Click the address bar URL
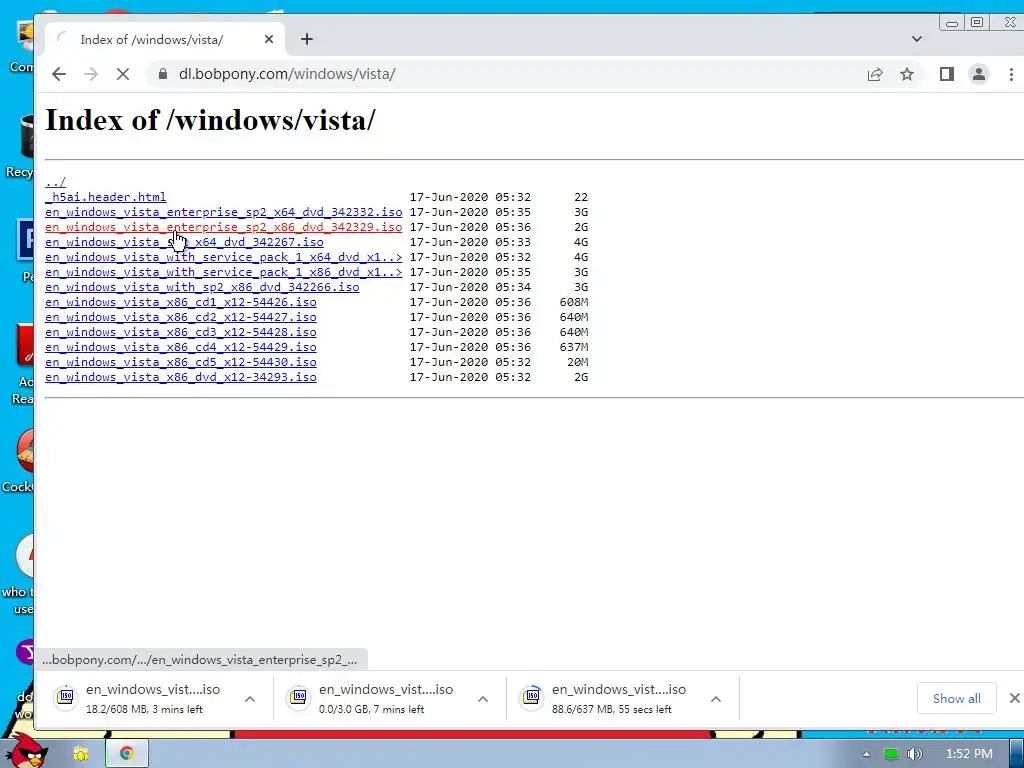This screenshot has height=768, width=1024. coord(287,74)
